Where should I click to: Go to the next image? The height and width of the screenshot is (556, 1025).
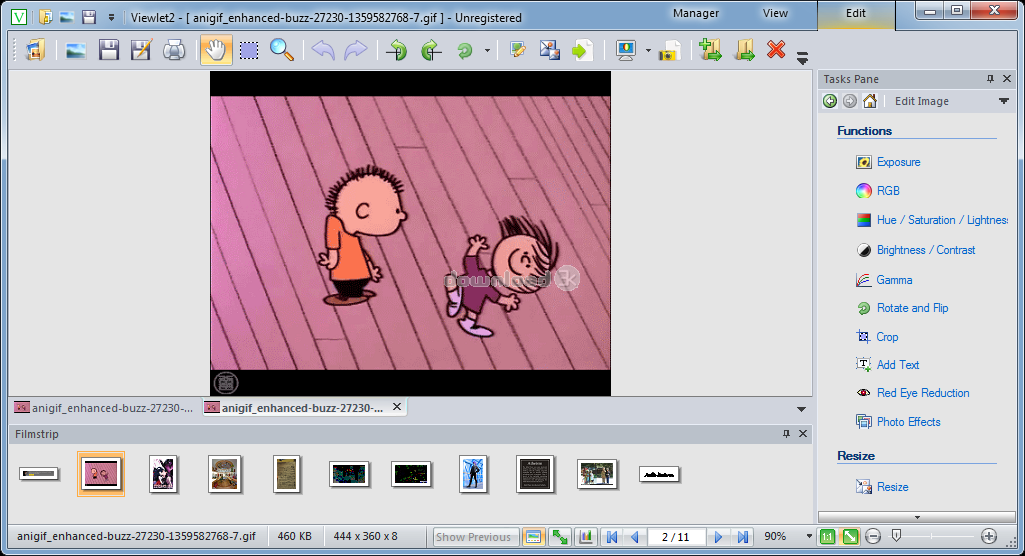coord(718,537)
